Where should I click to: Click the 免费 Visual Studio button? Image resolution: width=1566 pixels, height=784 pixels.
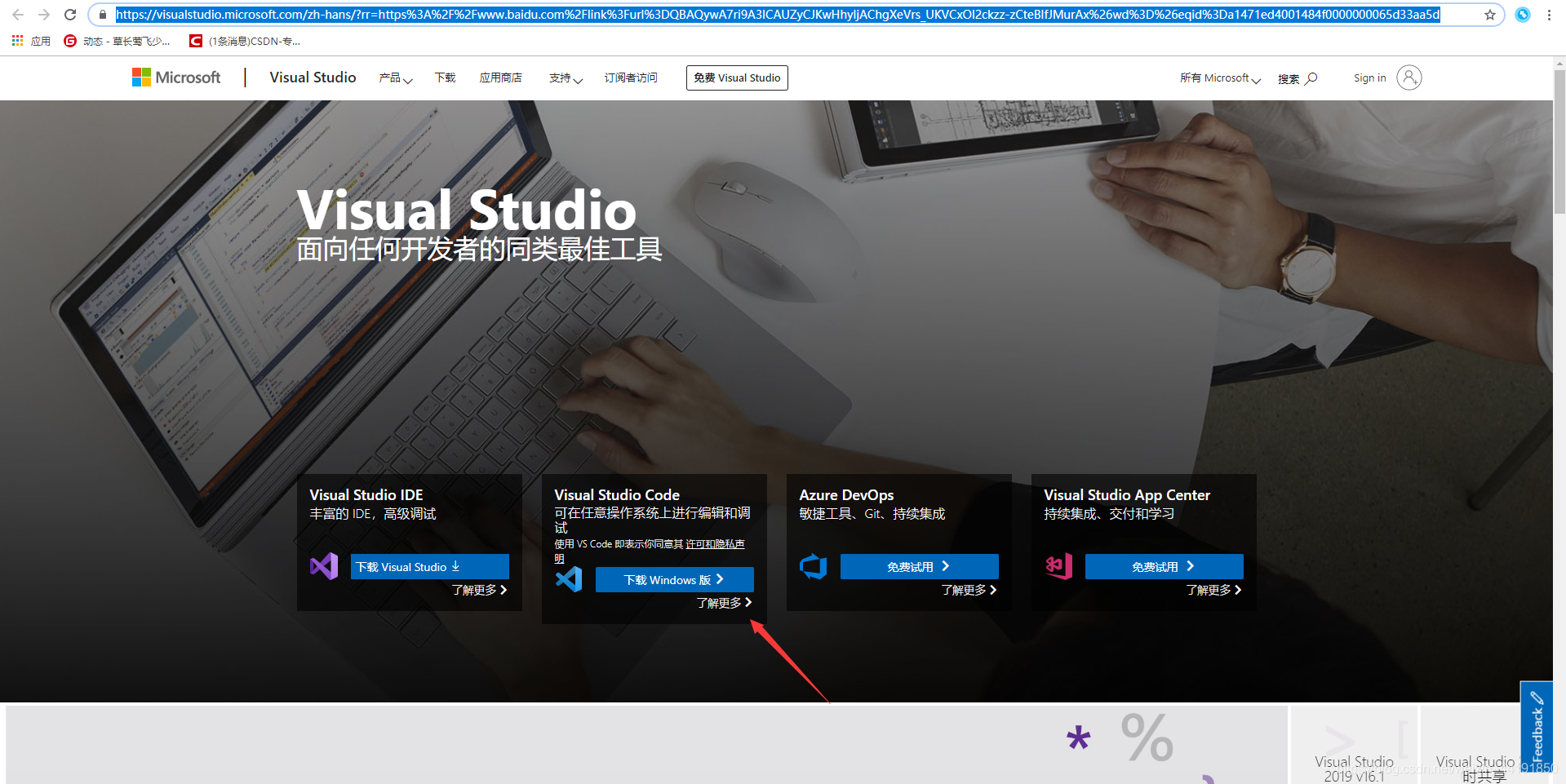pos(737,78)
